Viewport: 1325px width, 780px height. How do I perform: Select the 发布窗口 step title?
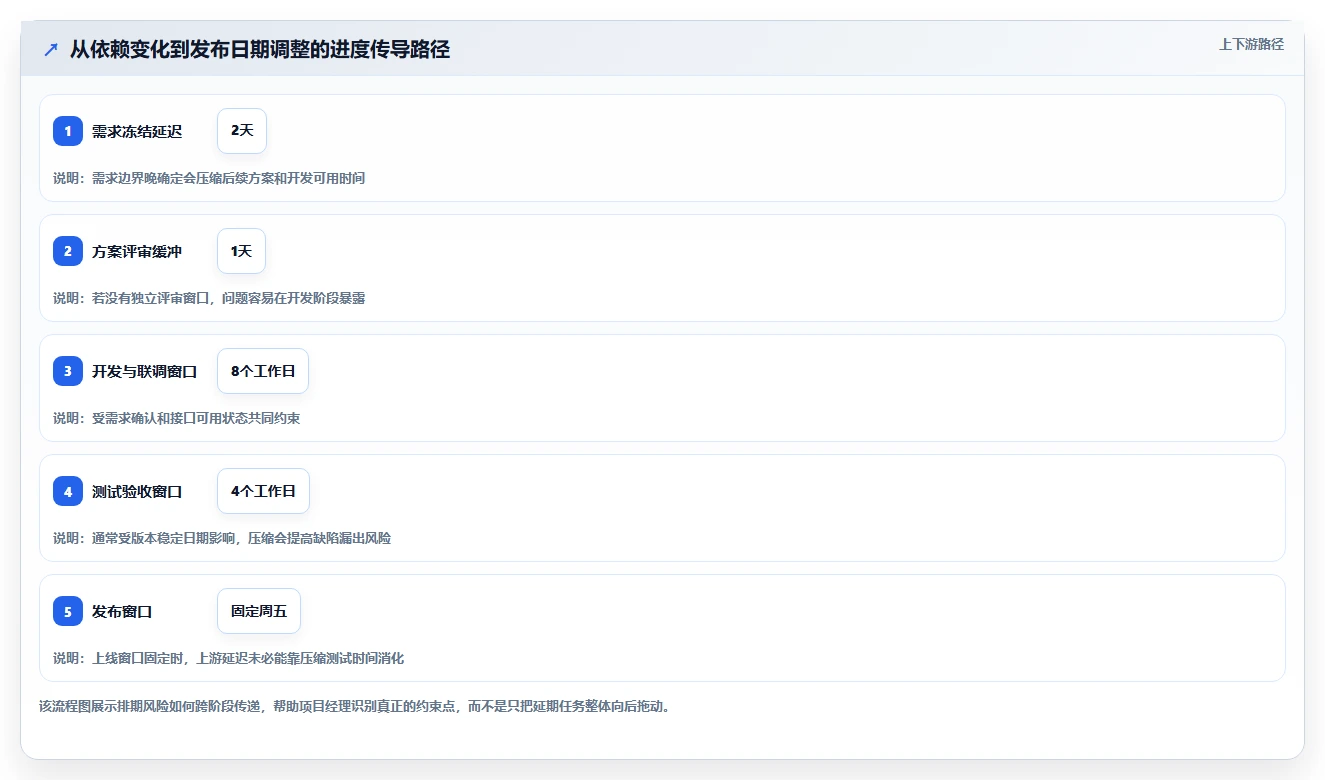(122, 612)
